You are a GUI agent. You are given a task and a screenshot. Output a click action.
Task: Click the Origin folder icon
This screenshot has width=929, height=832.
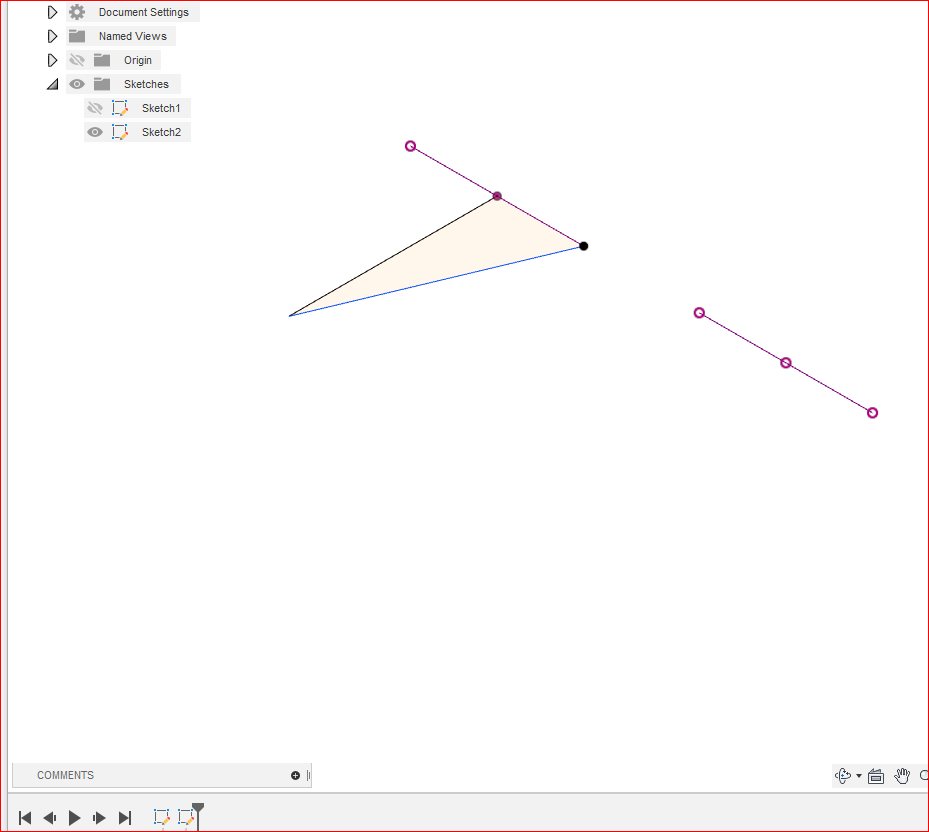pyautogui.click(x=102, y=60)
